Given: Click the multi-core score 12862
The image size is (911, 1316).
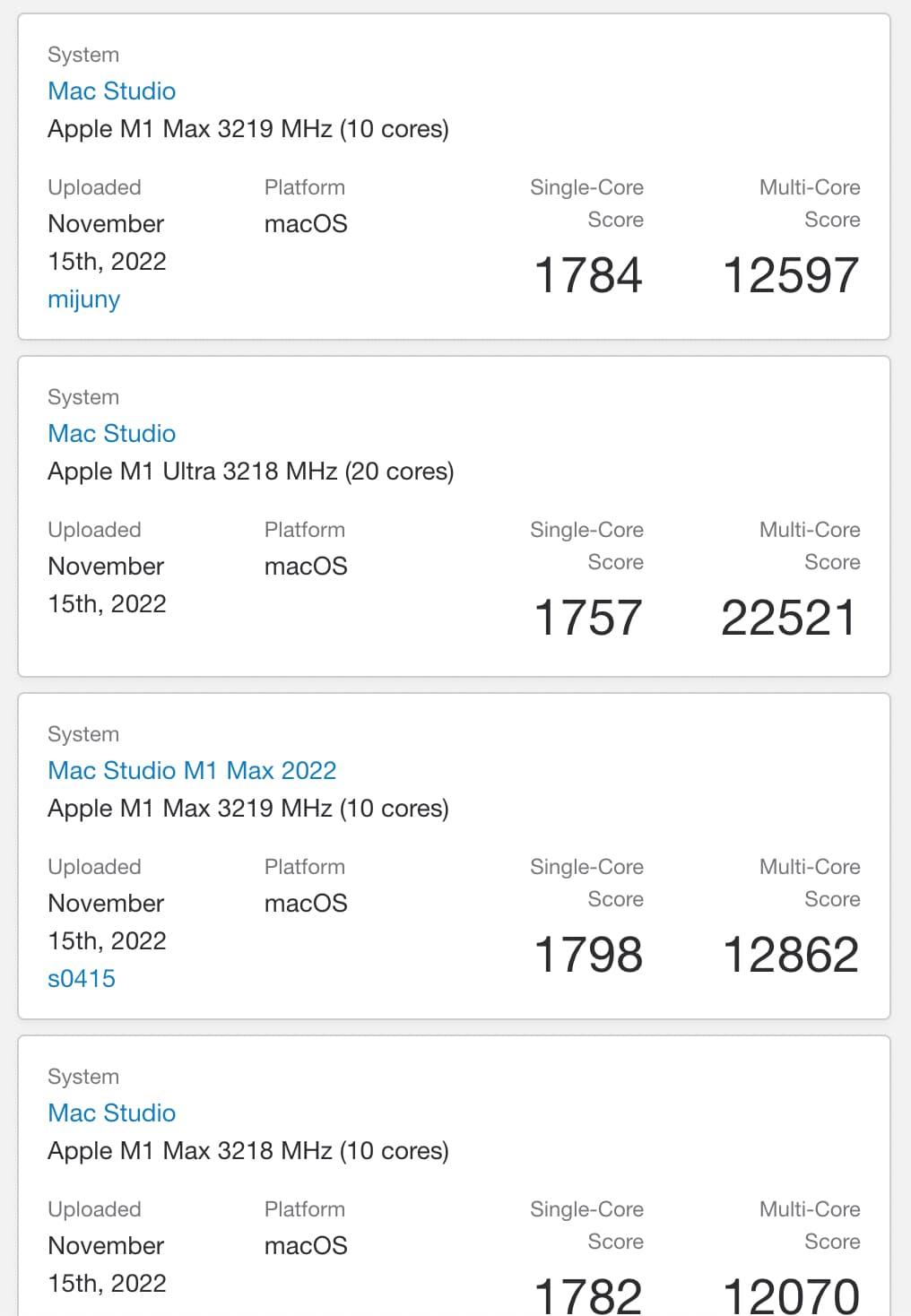Looking at the screenshot, I should (x=791, y=954).
